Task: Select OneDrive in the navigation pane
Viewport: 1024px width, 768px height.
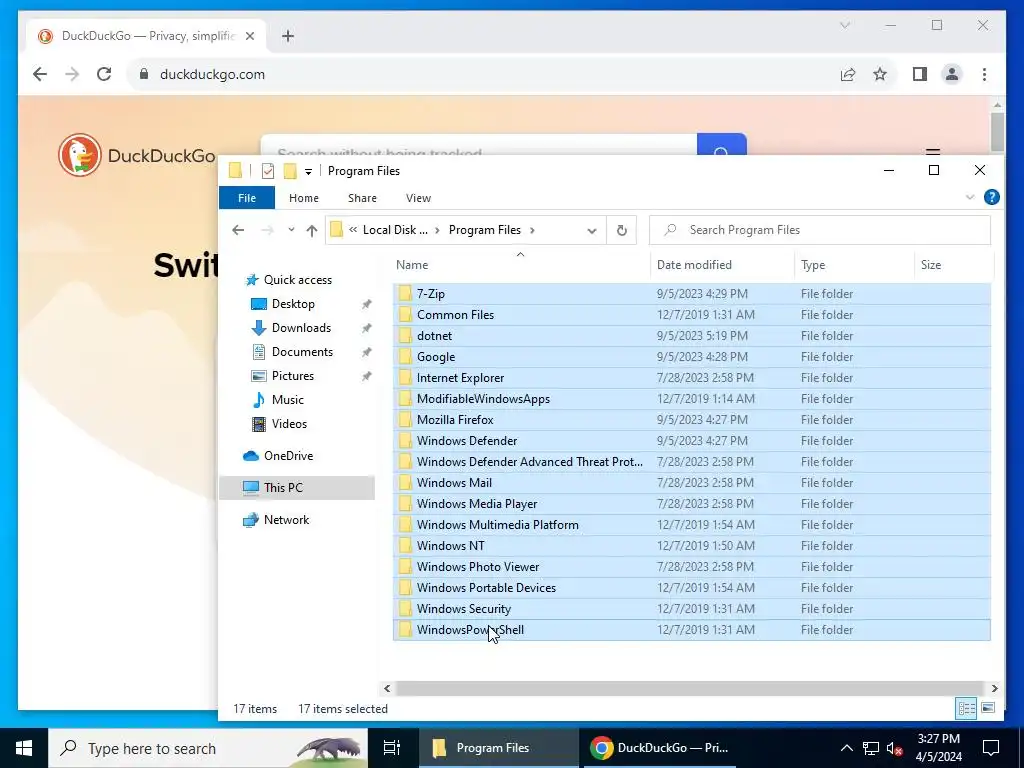Action: [x=288, y=456]
